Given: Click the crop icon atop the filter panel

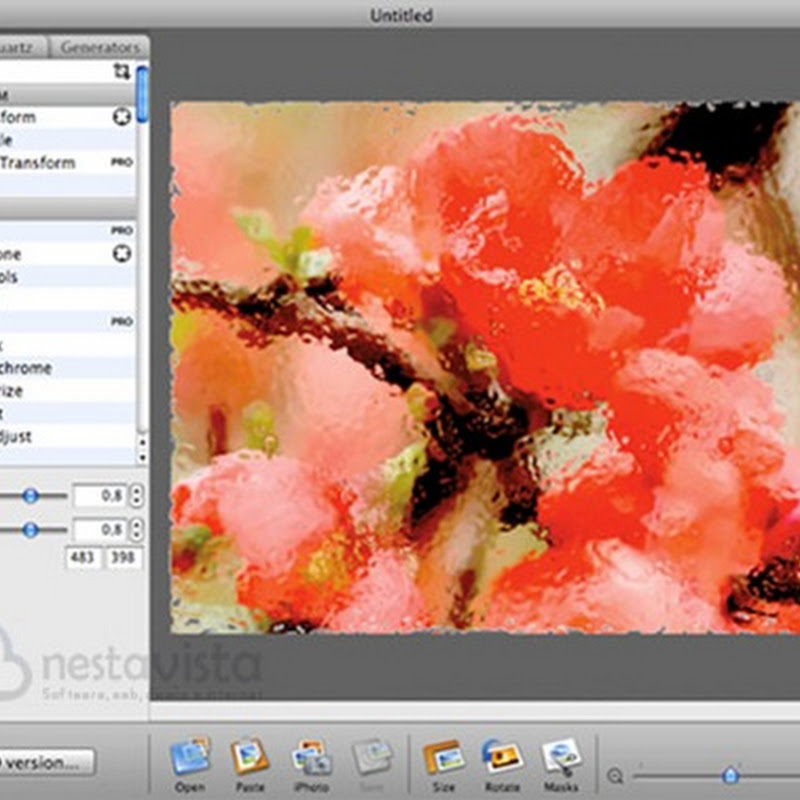Looking at the screenshot, I should tap(122, 71).
